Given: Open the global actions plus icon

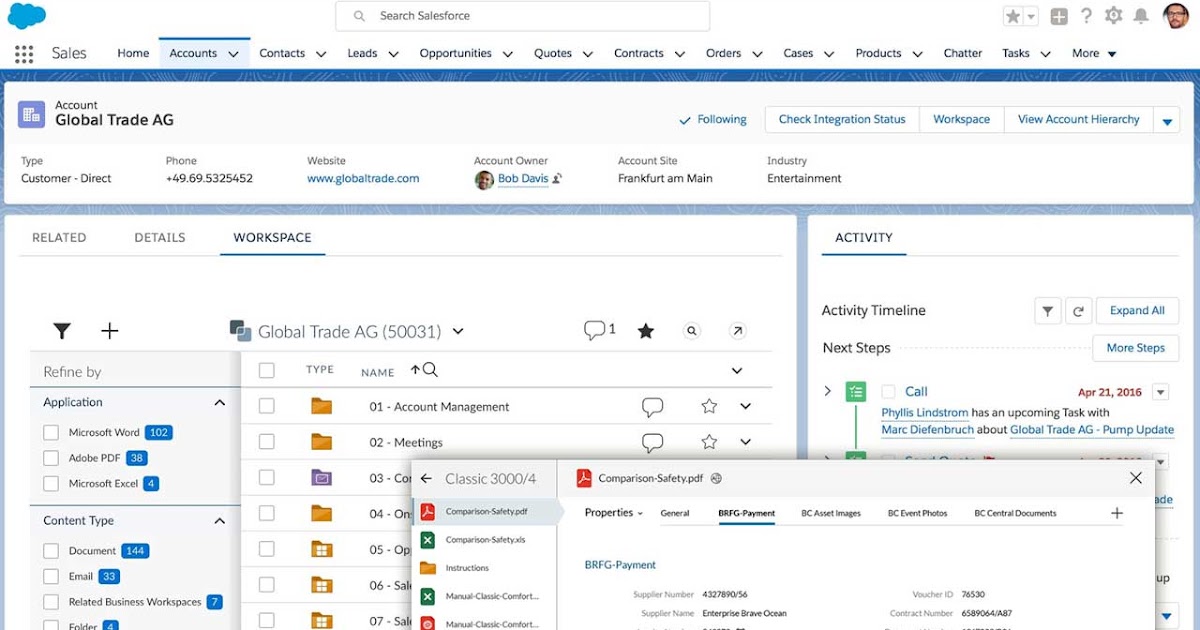Looking at the screenshot, I should (1060, 16).
